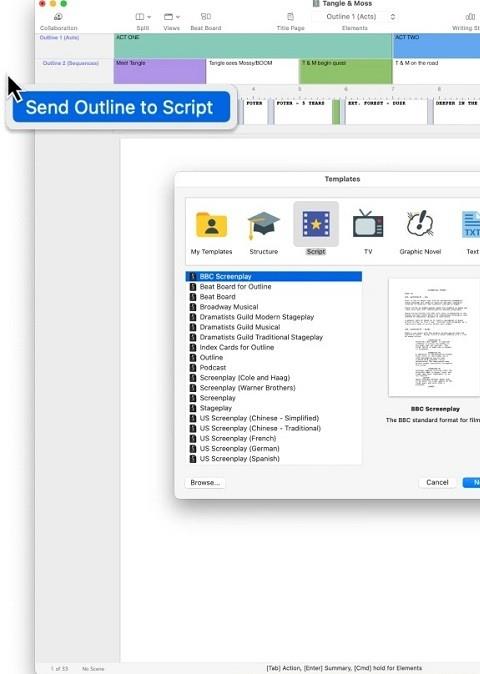Select Beat Board for Outline template
480x674 pixels.
click(274, 287)
